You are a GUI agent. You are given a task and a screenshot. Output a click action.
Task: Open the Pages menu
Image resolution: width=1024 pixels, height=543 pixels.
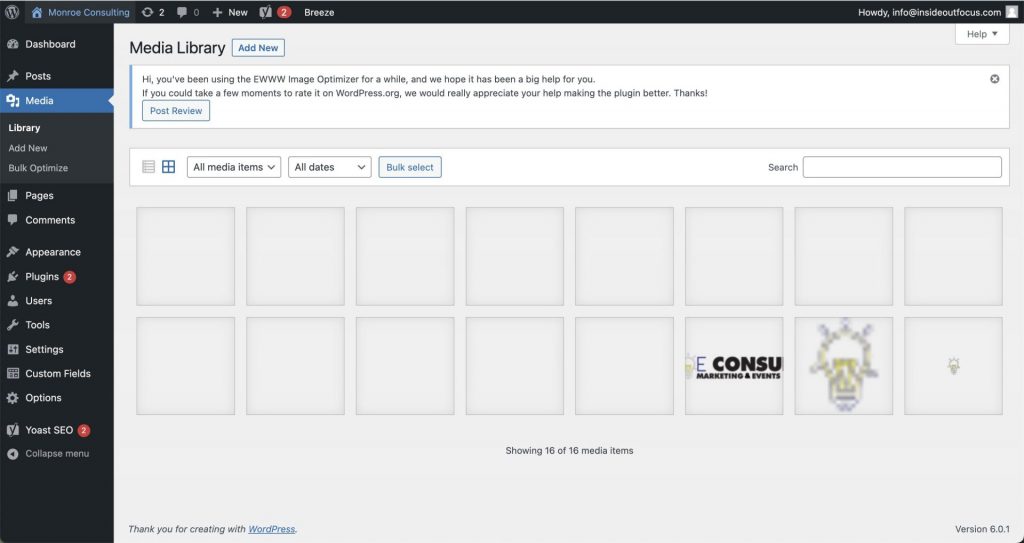(x=57, y=195)
